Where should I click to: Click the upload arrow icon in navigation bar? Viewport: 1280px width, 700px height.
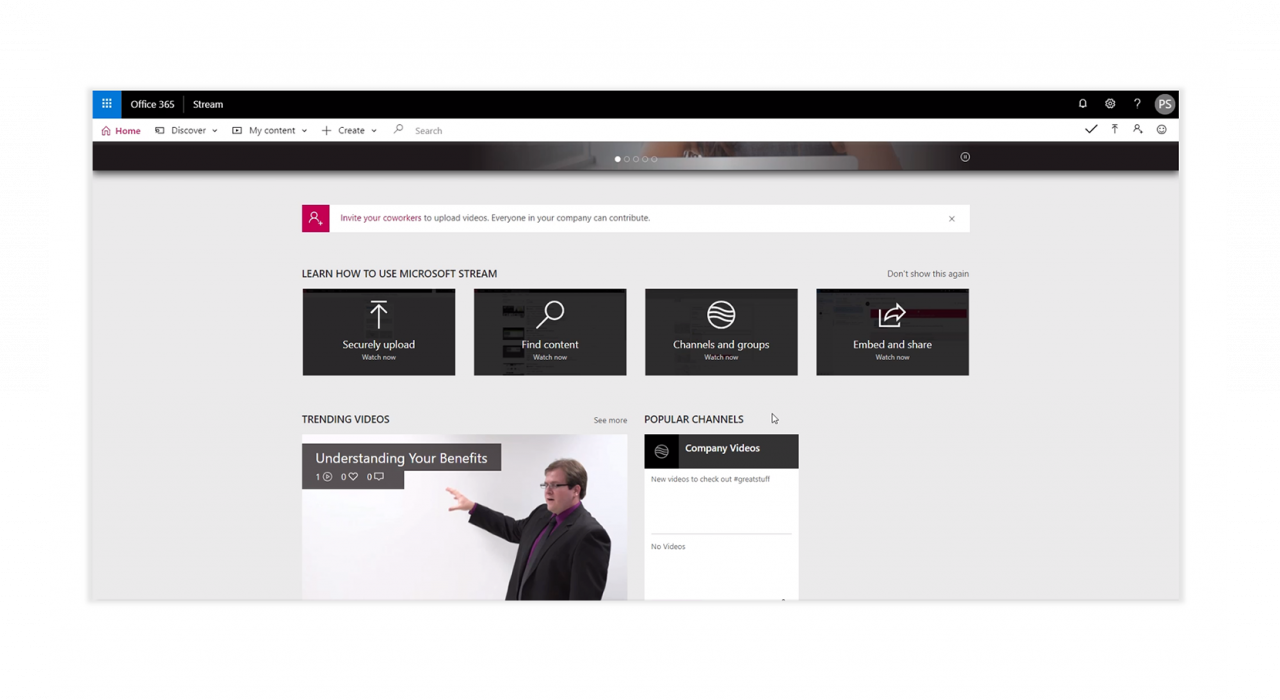[x=1115, y=129]
